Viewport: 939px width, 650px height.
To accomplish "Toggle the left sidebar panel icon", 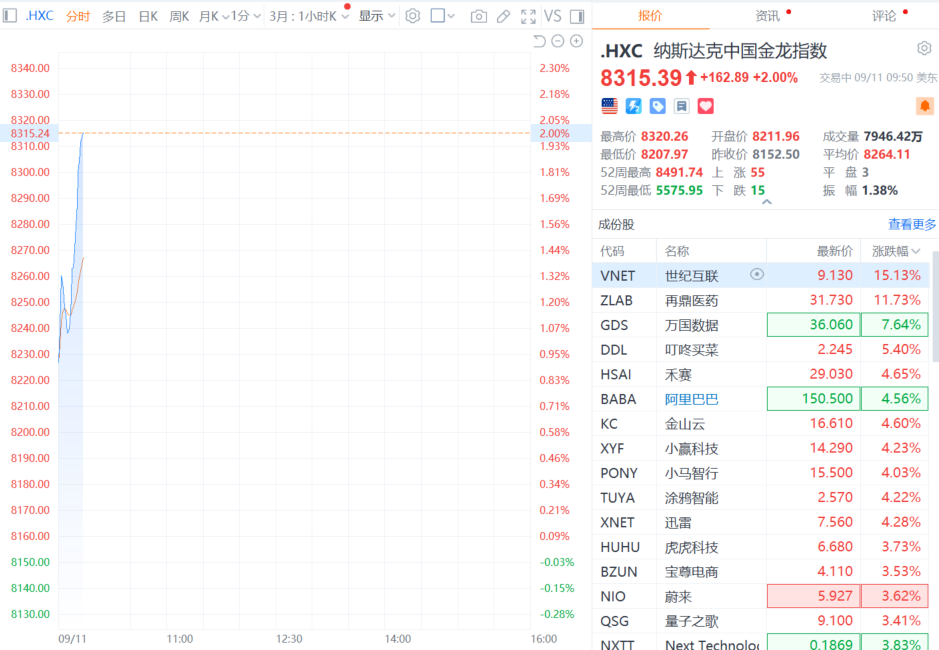I will (x=10, y=16).
